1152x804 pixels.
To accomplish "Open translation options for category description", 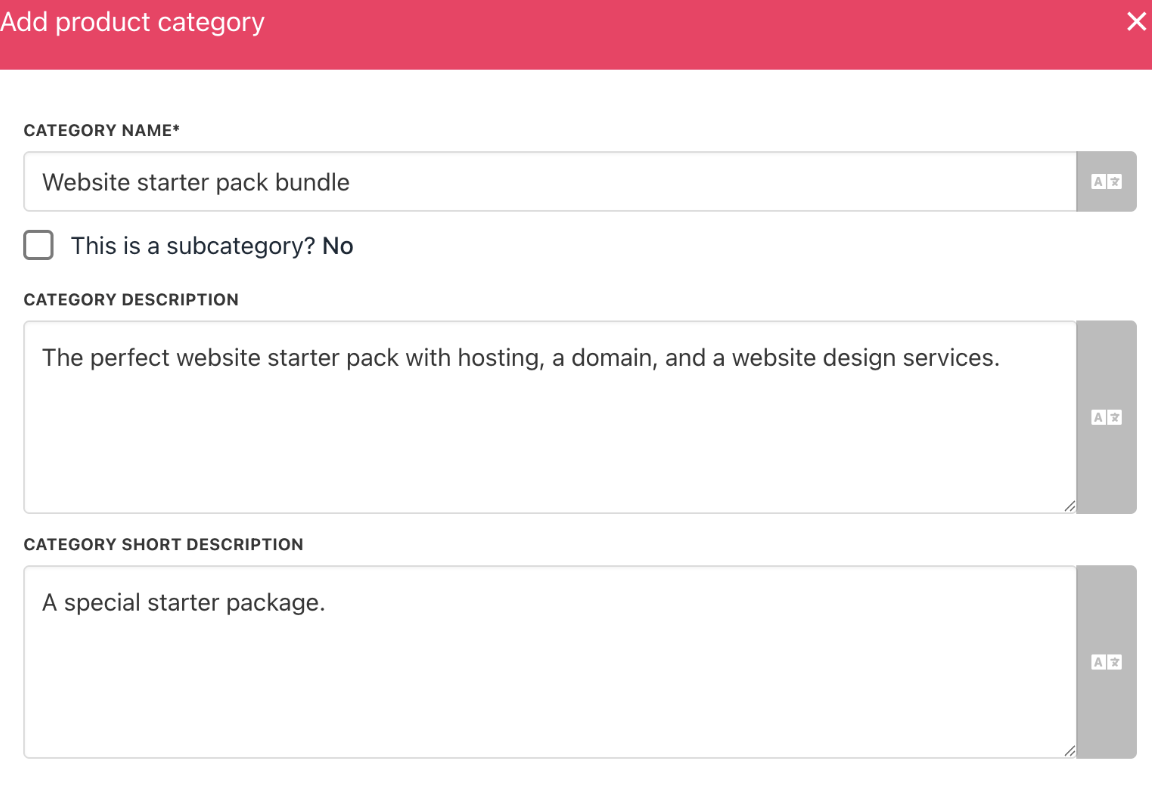I will 1106,417.
